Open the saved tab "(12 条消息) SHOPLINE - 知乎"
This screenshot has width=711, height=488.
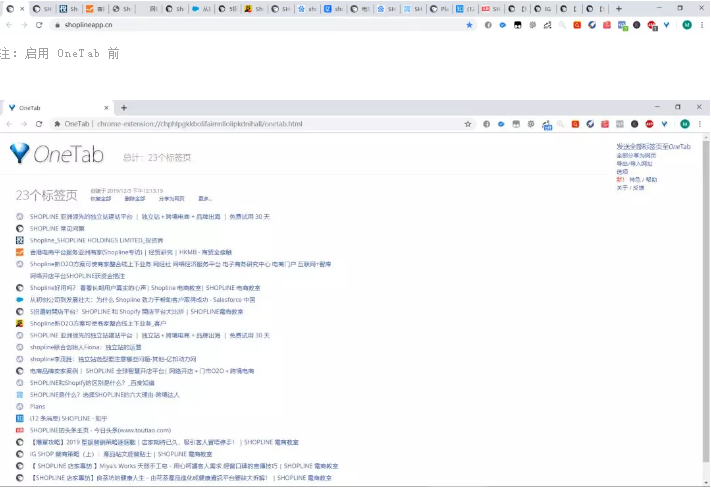[68, 419]
